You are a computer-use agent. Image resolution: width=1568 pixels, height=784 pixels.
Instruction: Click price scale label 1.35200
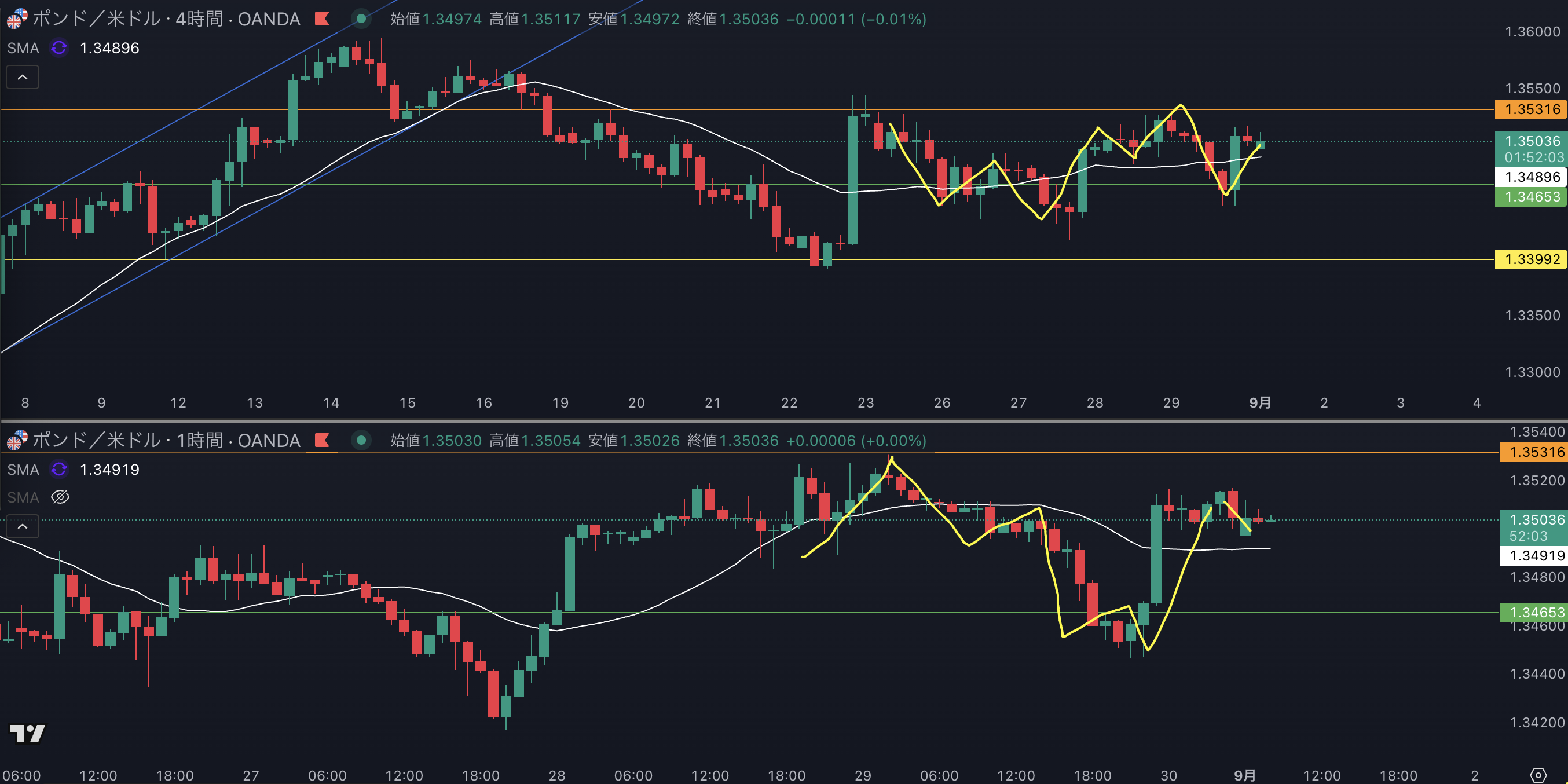1536,480
